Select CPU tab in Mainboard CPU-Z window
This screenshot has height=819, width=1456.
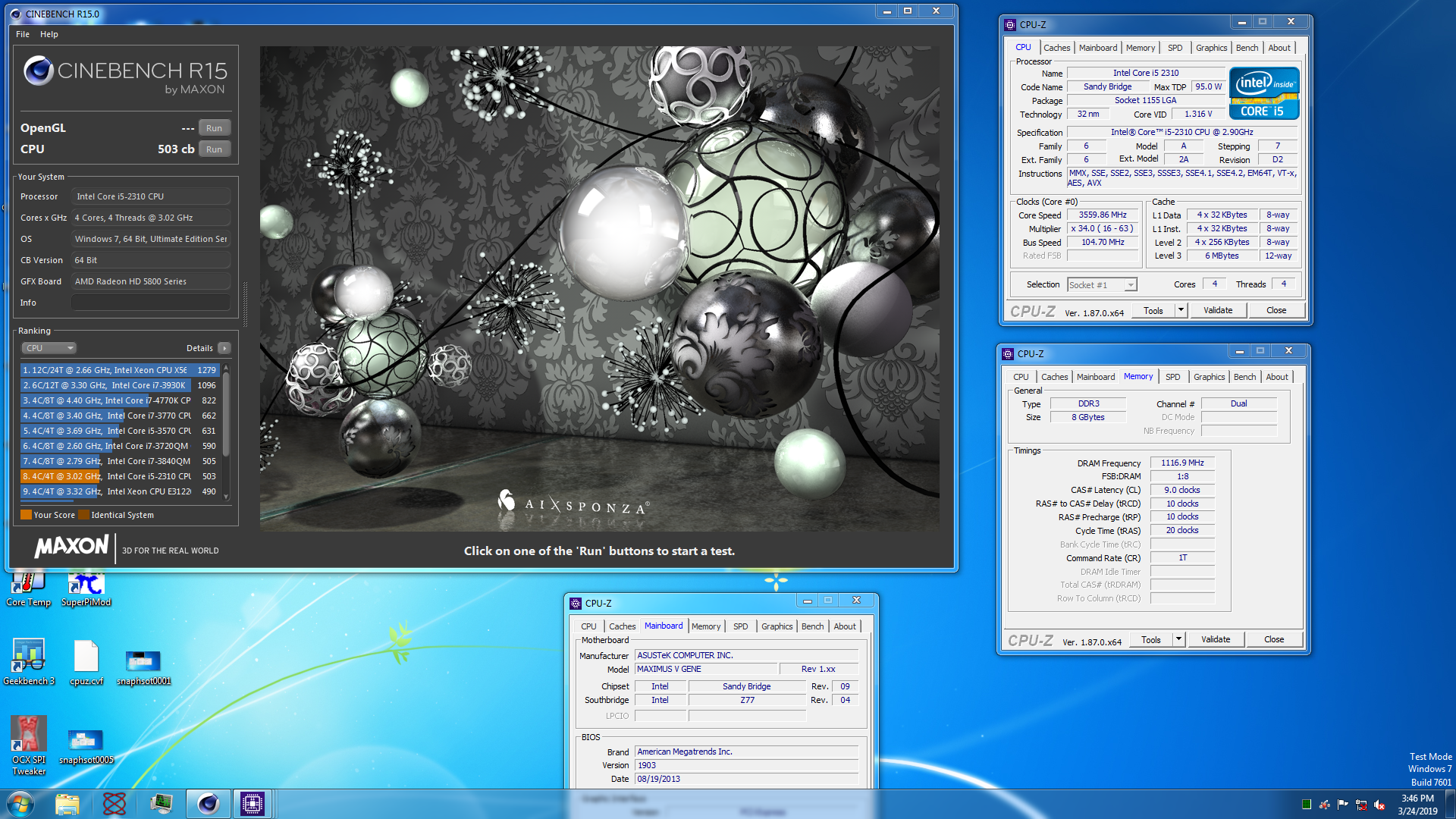click(588, 626)
